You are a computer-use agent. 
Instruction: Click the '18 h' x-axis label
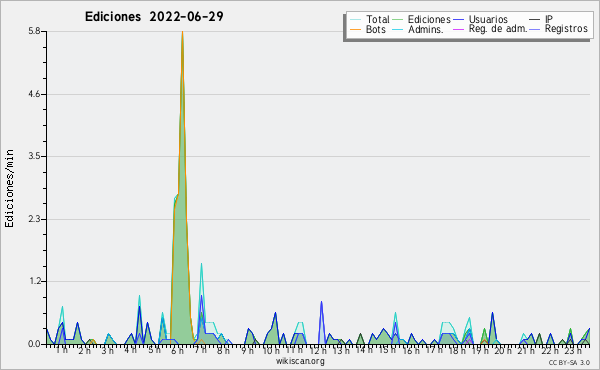pyautogui.click(x=457, y=350)
